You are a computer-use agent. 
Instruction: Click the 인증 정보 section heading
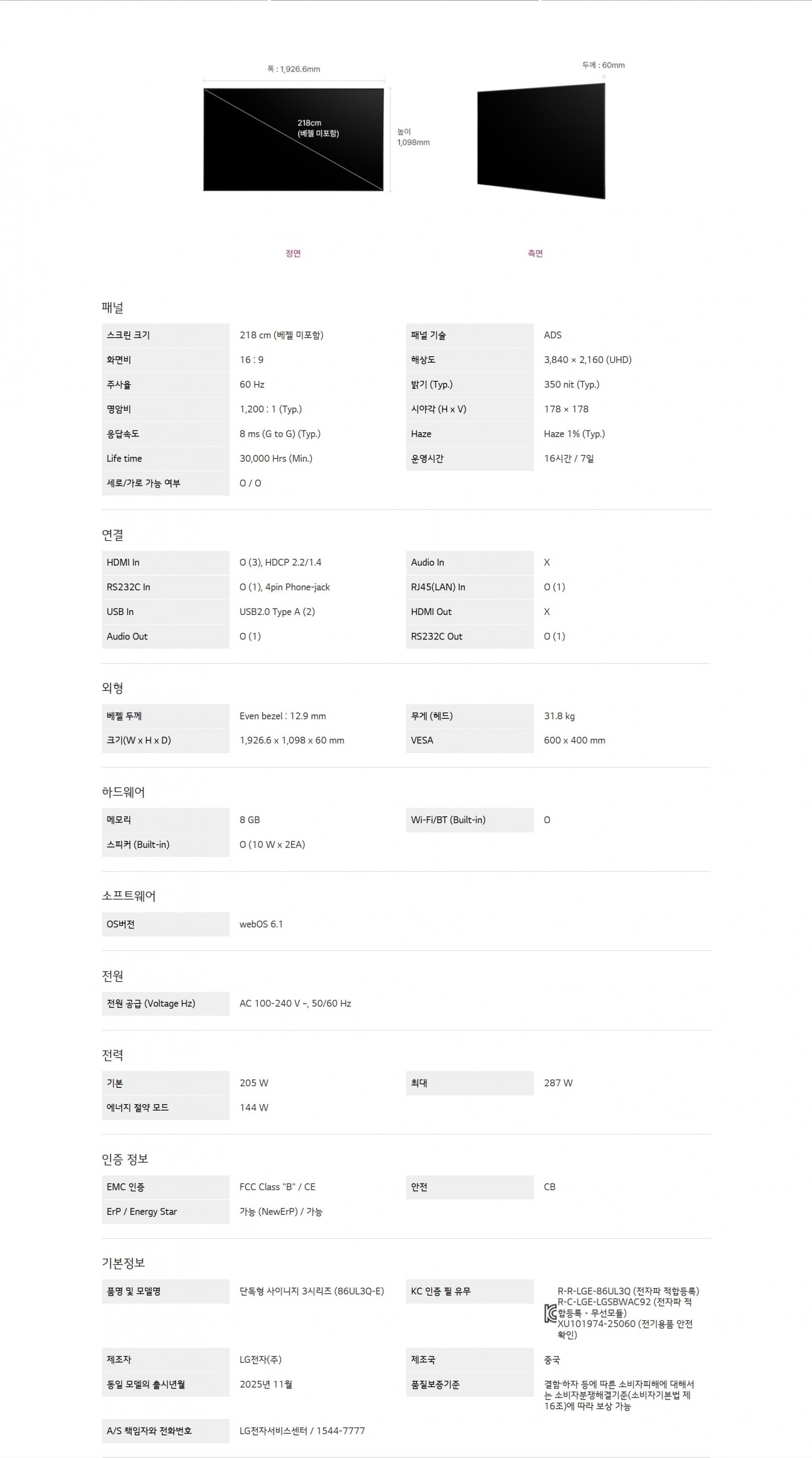click(x=125, y=1159)
